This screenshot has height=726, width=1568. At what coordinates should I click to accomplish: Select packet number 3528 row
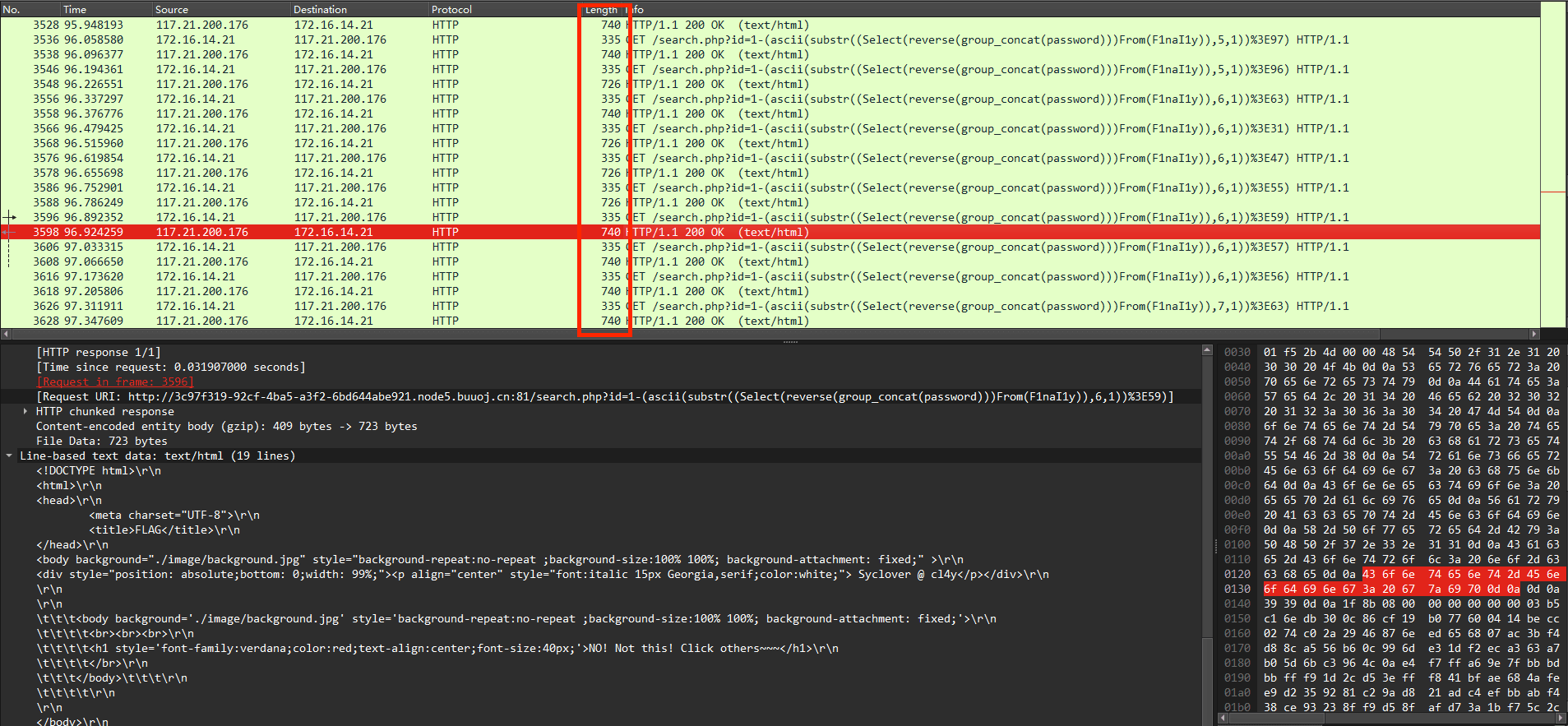pos(770,25)
